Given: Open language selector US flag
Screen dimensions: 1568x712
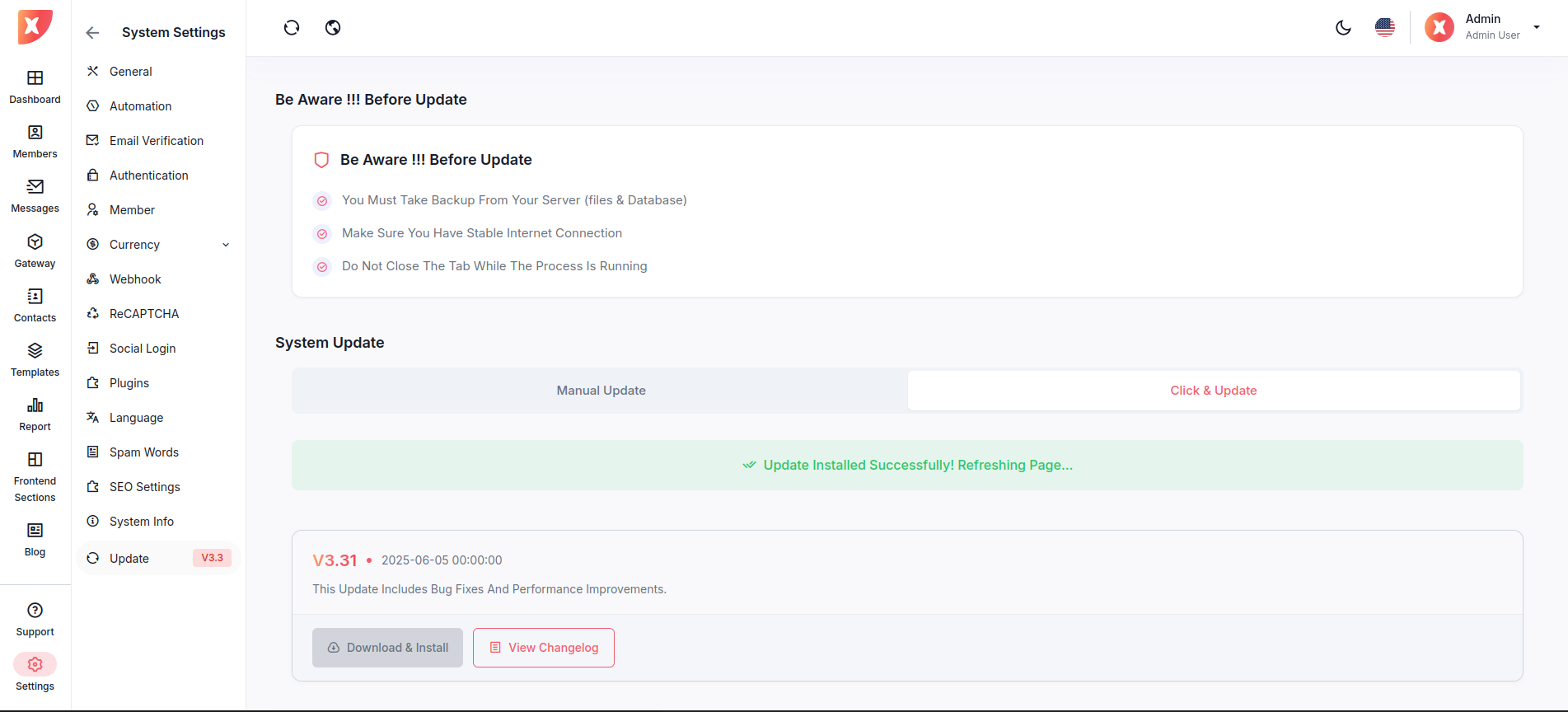Looking at the screenshot, I should pyautogui.click(x=1385, y=28).
